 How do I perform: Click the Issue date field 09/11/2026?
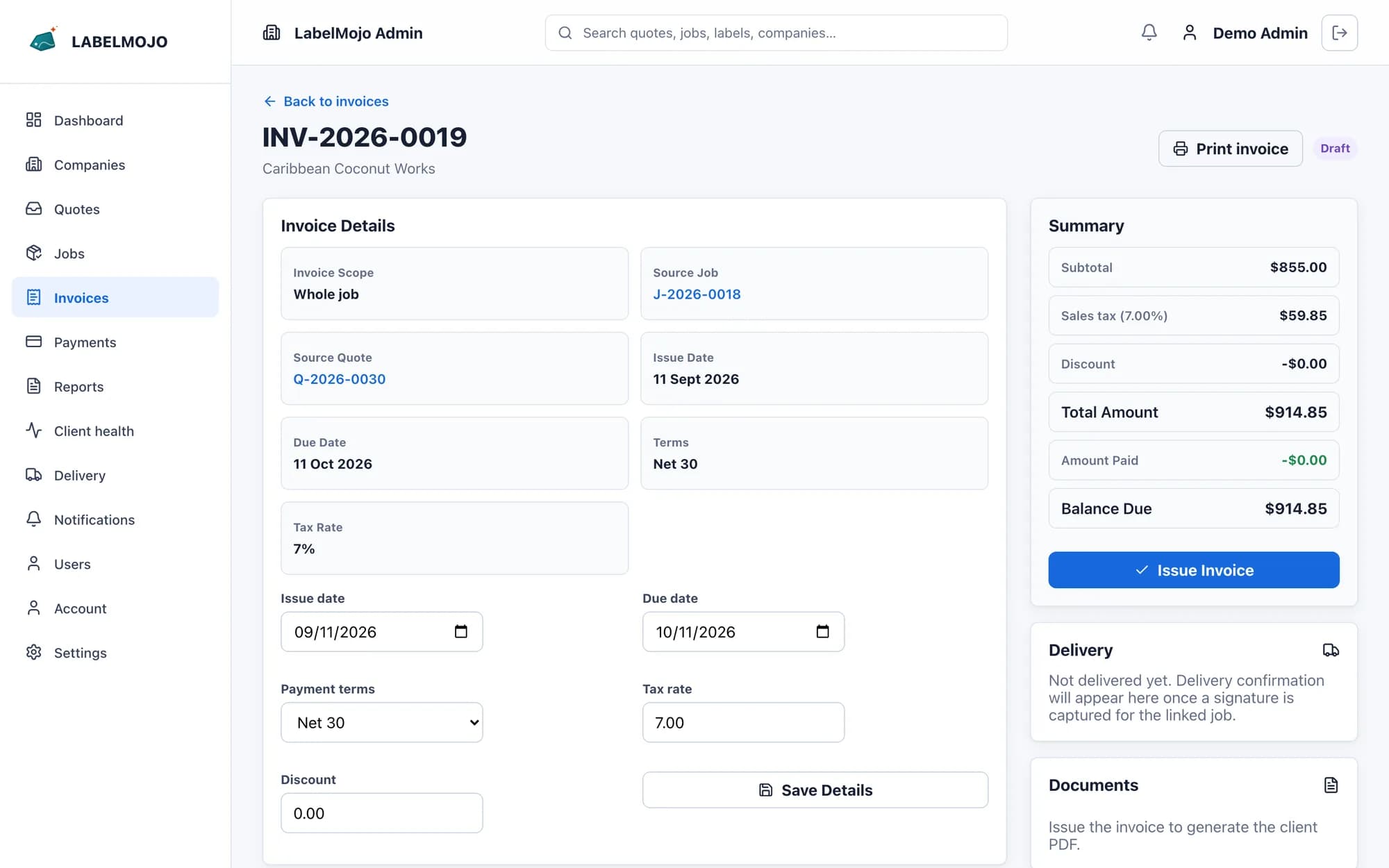pyautogui.click(x=382, y=631)
